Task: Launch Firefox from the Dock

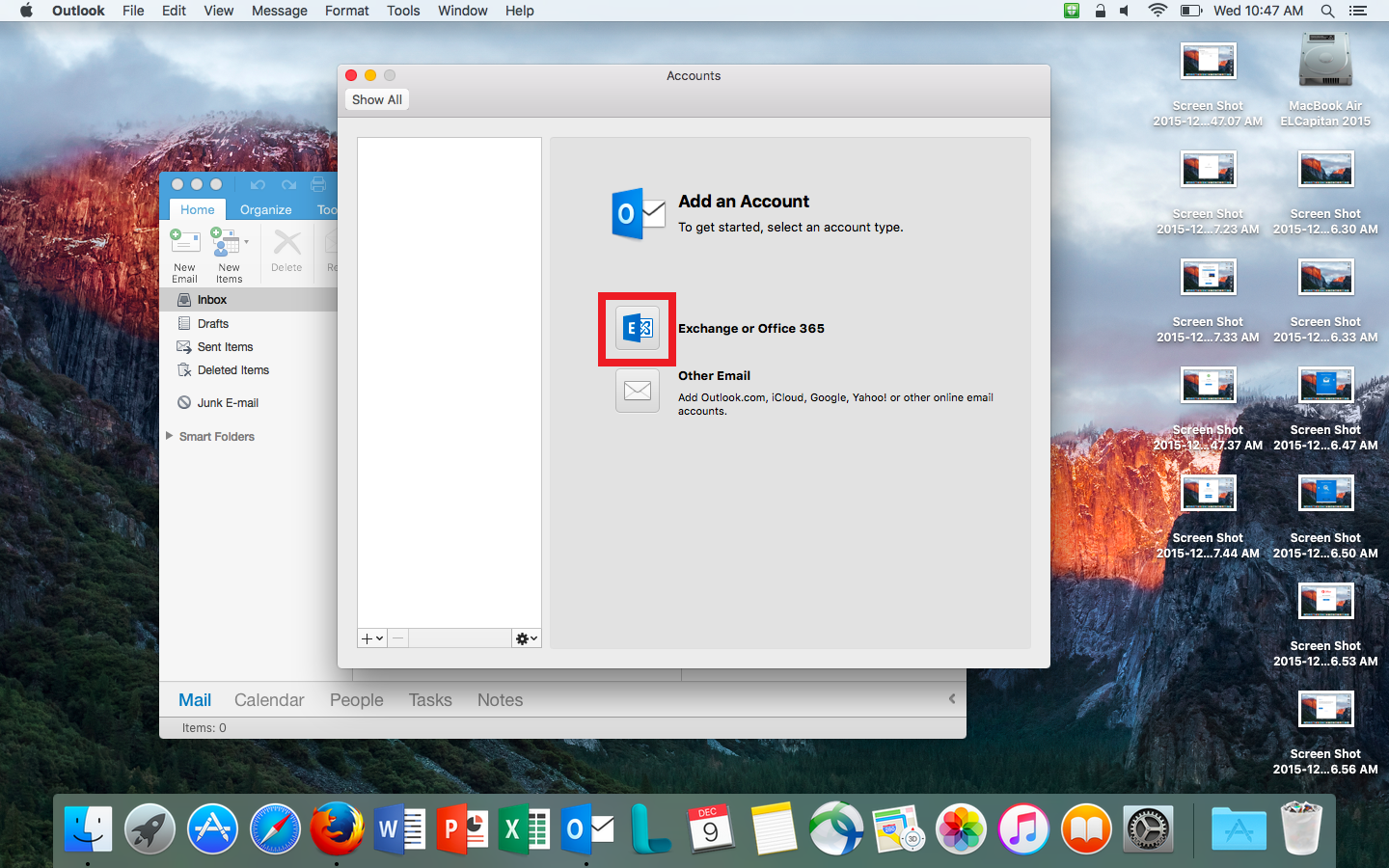Action: click(x=337, y=828)
